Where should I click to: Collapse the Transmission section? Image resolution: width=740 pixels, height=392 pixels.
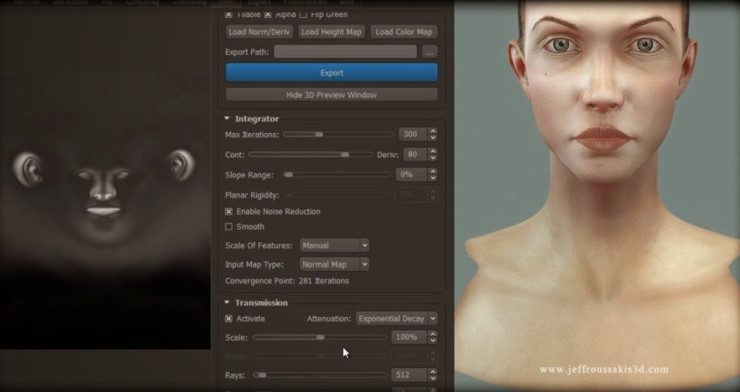pyautogui.click(x=227, y=302)
